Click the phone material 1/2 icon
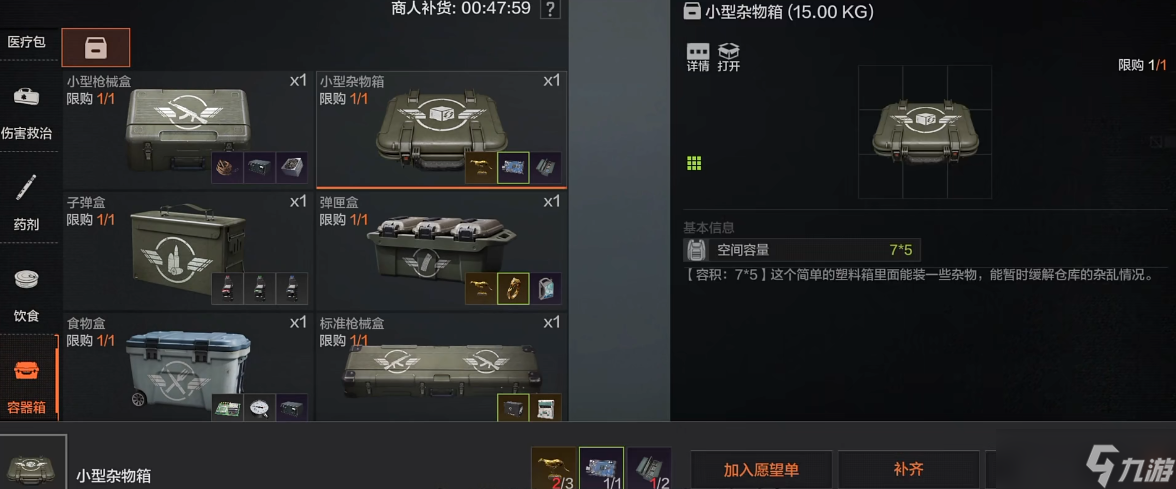The width and height of the screenshot is (1176, 489). tap(650, 468)
